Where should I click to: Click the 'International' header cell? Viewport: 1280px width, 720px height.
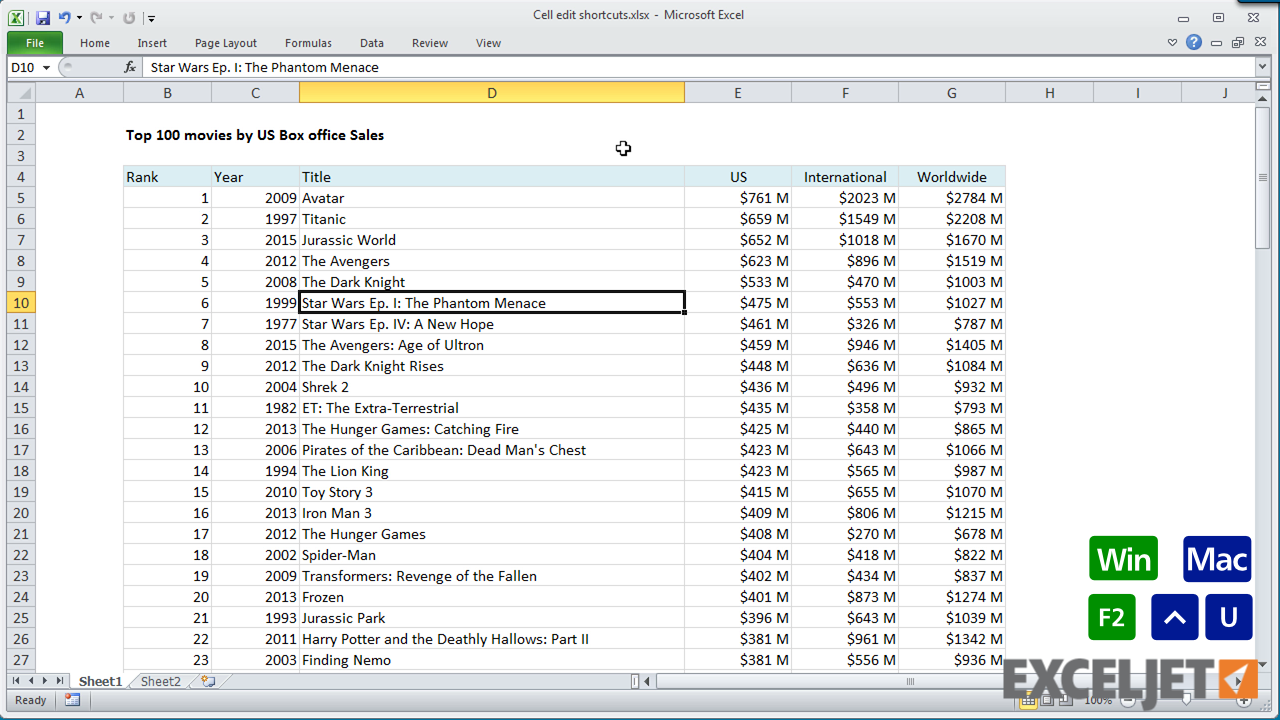[845, 177]
